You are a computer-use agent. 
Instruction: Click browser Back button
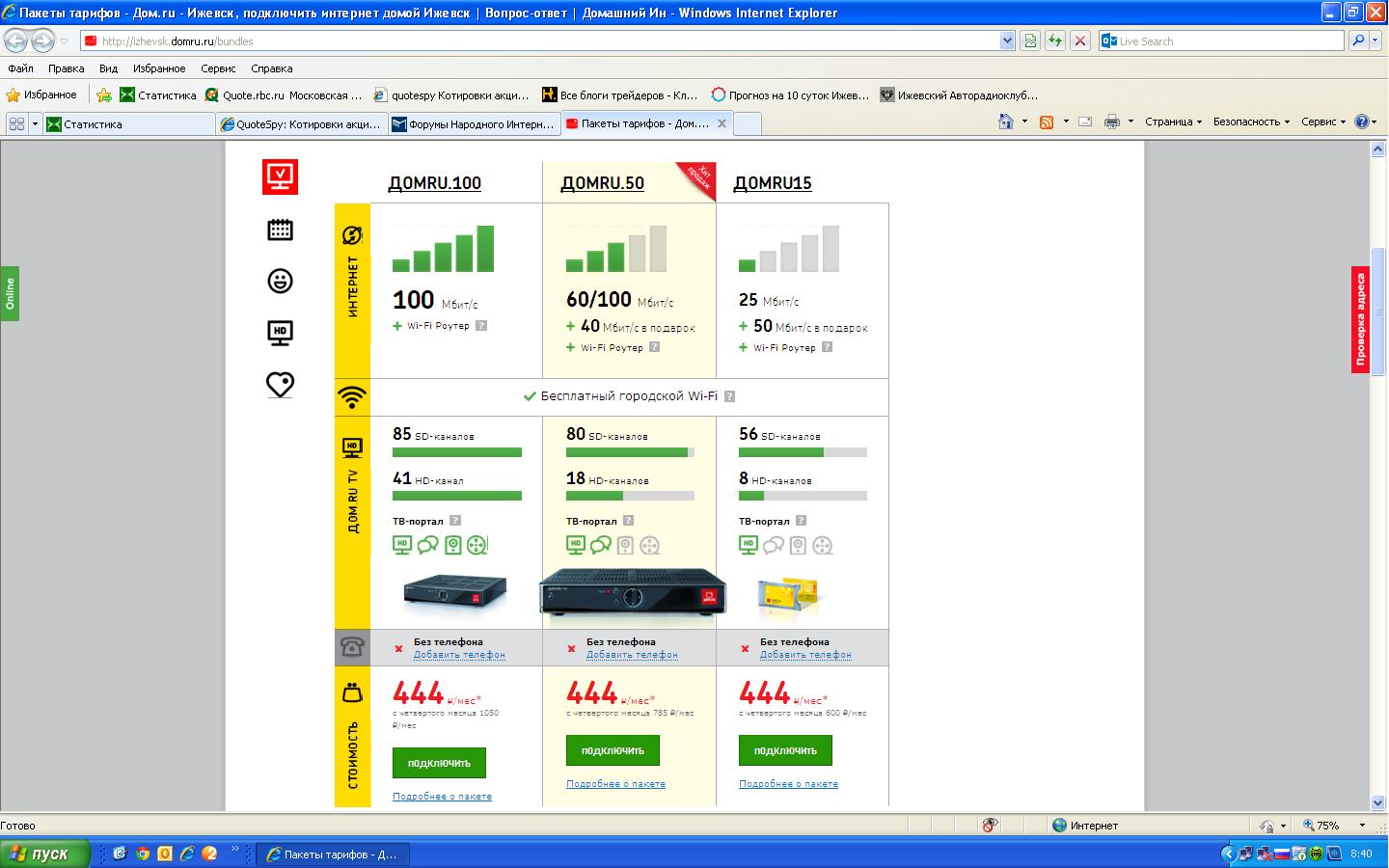(15, 41)
